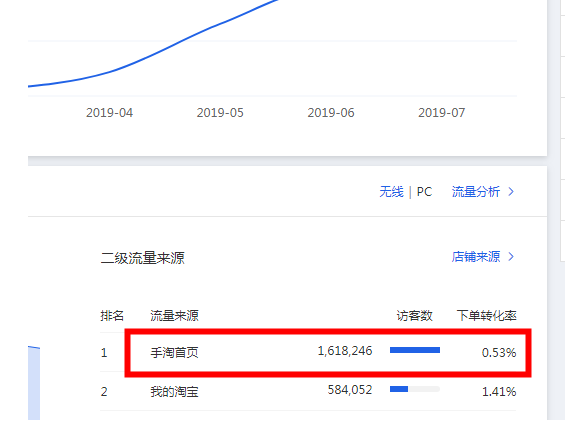Switch to the 无线 tab
The image size is (574, 423).
[391, 192]
